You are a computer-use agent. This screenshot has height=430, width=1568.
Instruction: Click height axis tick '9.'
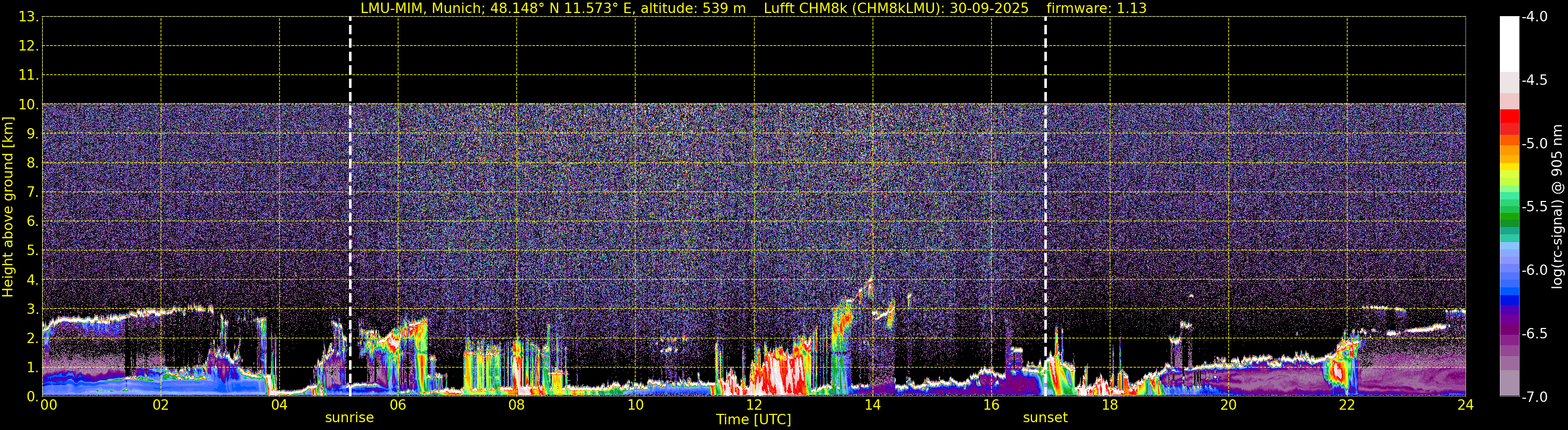point(32,133)
